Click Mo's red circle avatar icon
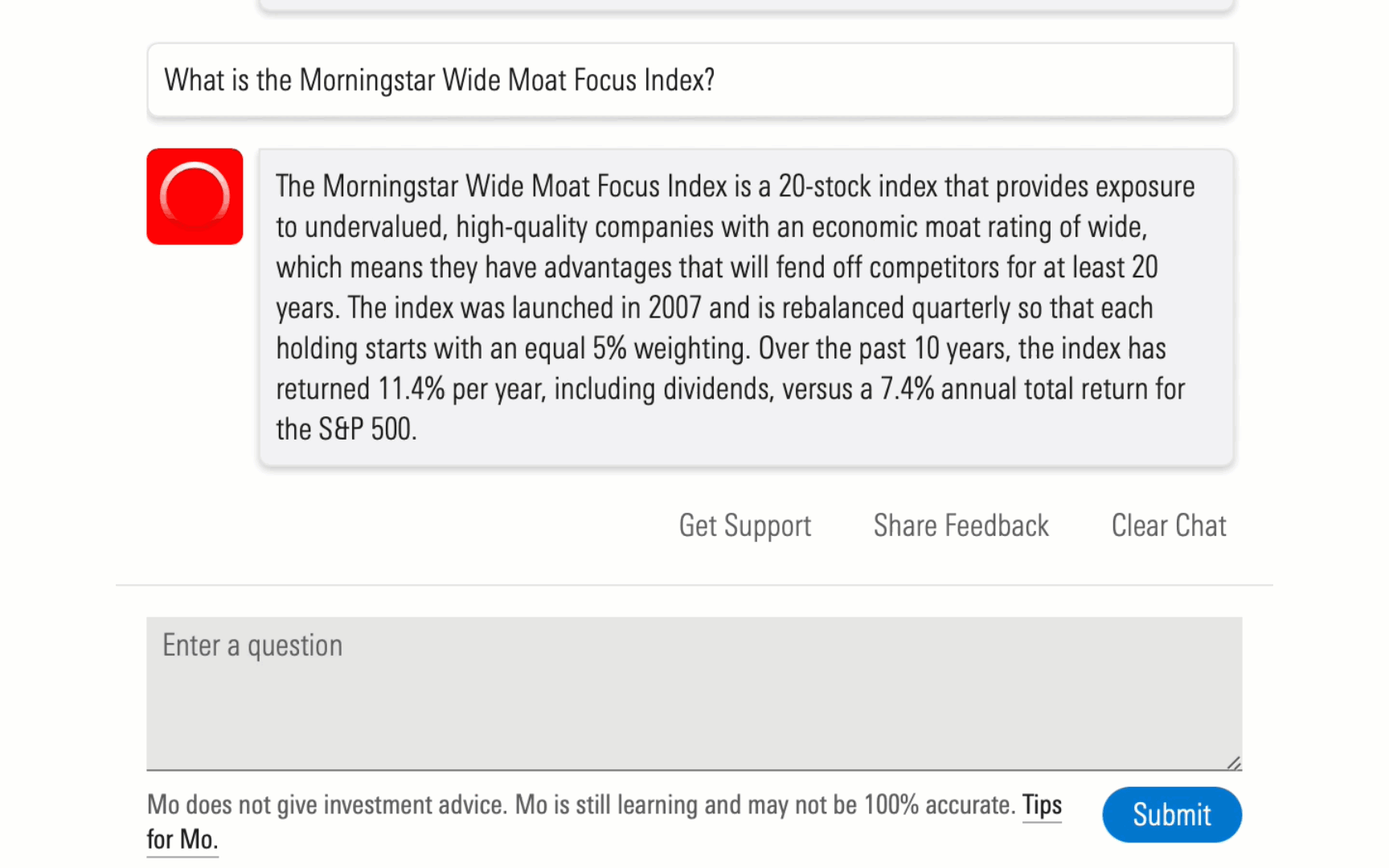The image size is (1389, 868). (x=195, y=196)
